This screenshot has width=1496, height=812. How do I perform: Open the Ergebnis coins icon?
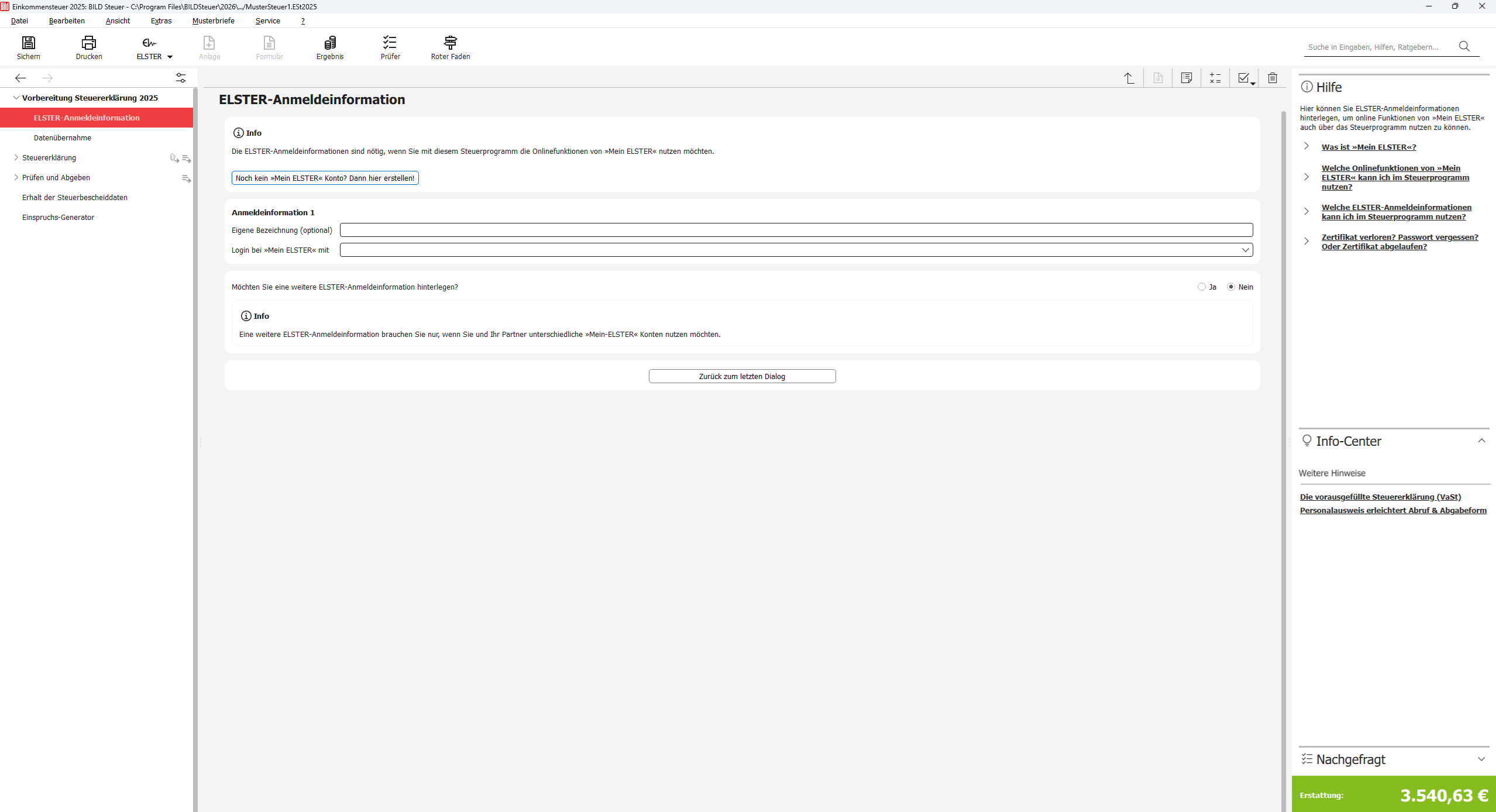[x=330, y=43]
